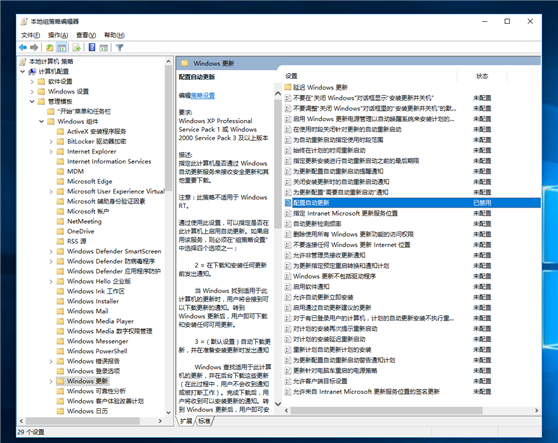Click the 计算机配置 computer icon in tree
The height and width of the screenshot is (443, 558).
coord(32,72)
